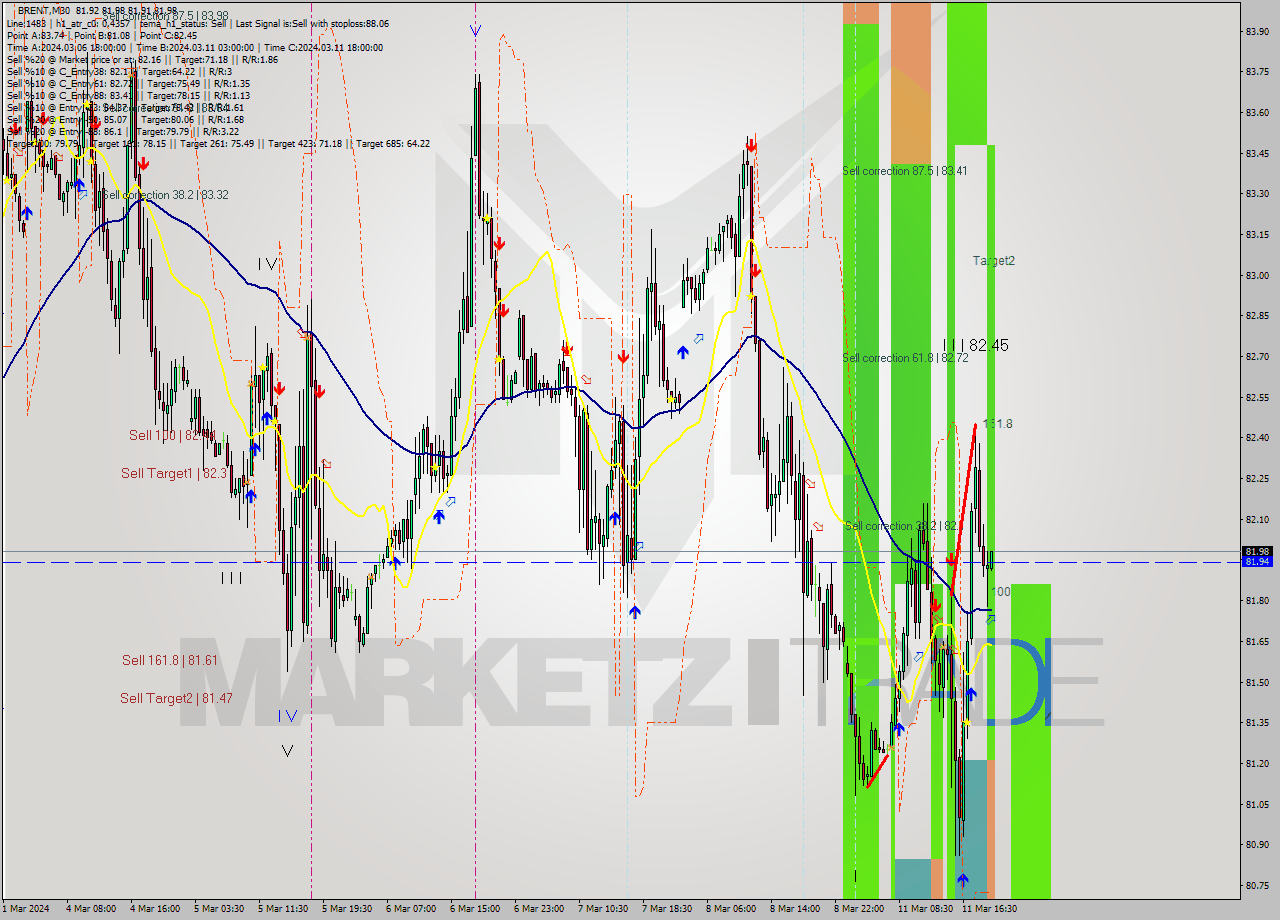Image resolution: width=1280 pixels, height=920 pixels.
Task: Click the 'Sell Target2 | 81.47' label
Action: (x=176, y=698)
